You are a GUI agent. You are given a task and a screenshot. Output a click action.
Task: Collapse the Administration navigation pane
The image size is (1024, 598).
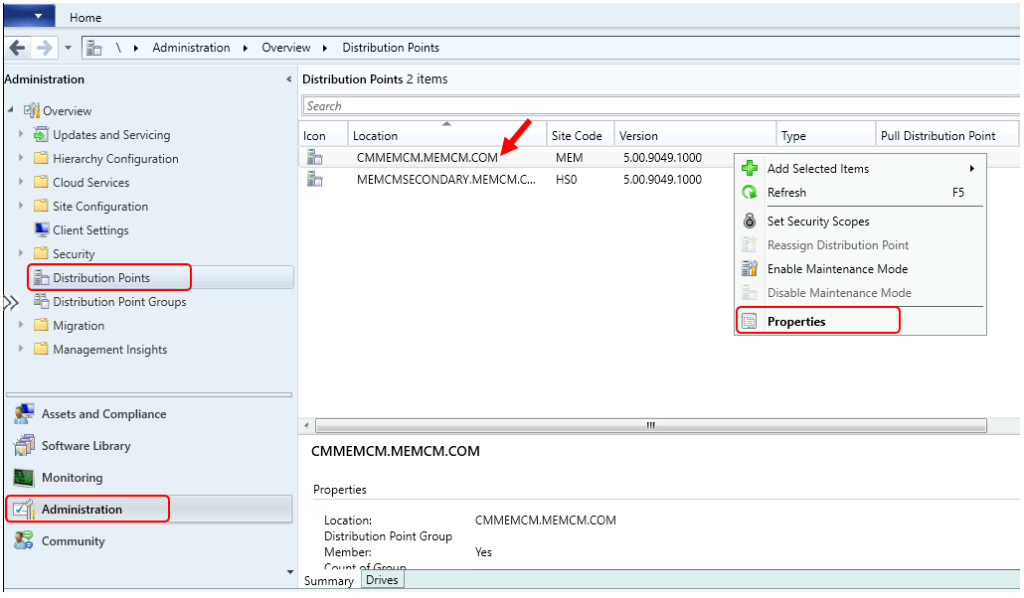[289, 79]
